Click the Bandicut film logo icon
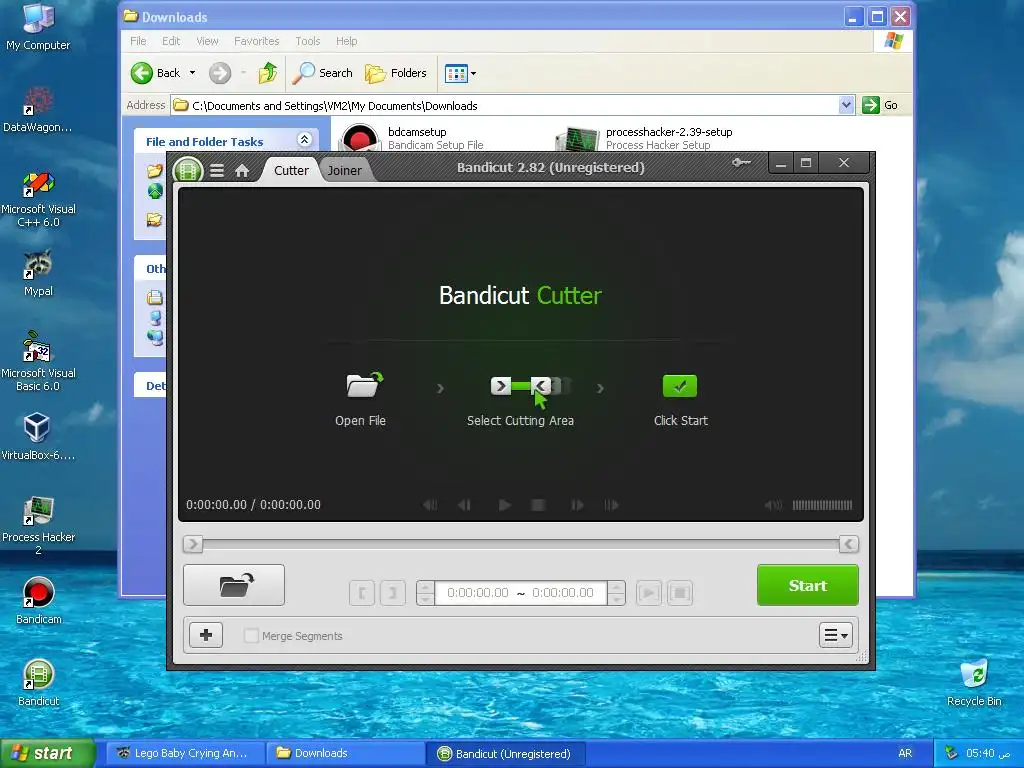Screen dimensions: 1024x768 188,171
